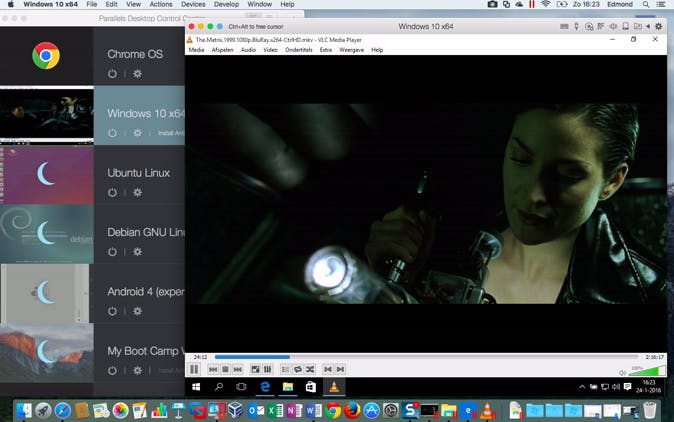Viewport: 674px width, 422px height.
Task: Click VLC cone icon in Windows taskbar
Action: [x=334, y=387]
